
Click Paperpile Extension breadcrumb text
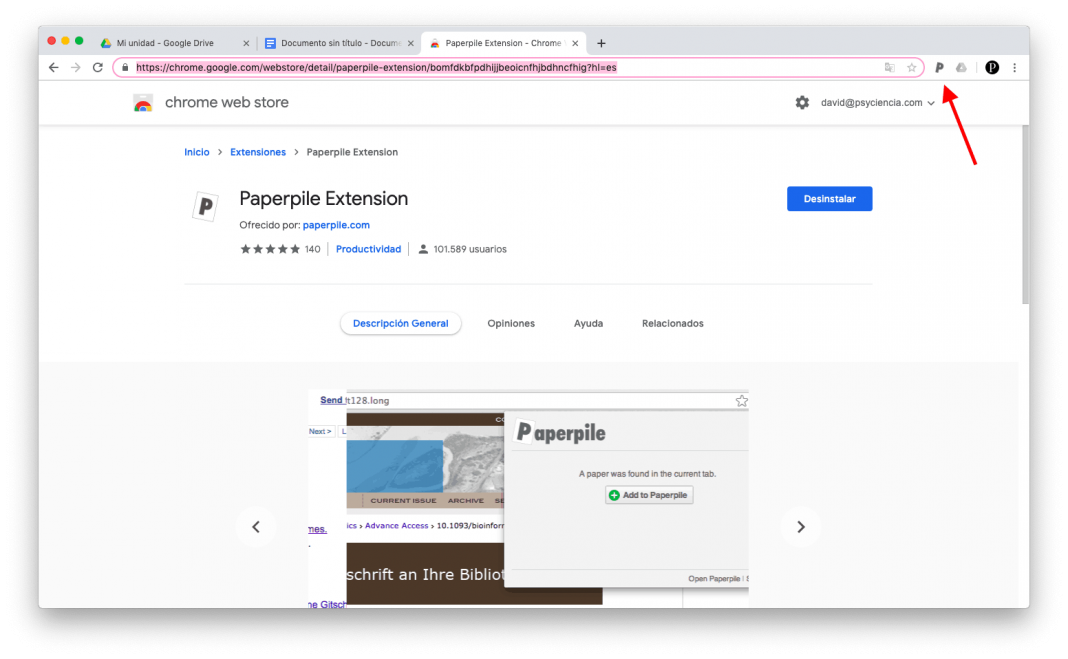click(352, 152)
